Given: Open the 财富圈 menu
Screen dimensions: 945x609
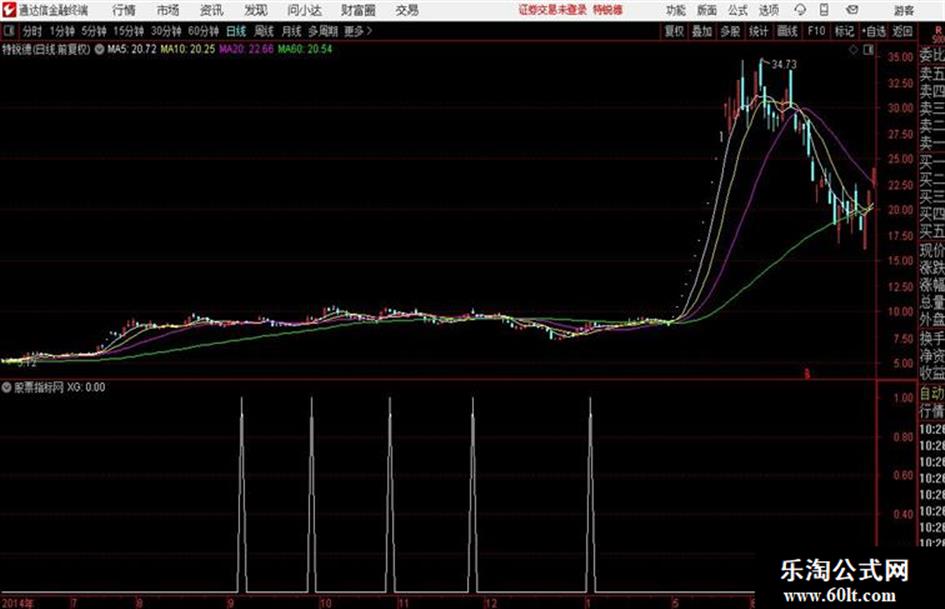Looking at the screenshot, I should click(x=358, y=10).
